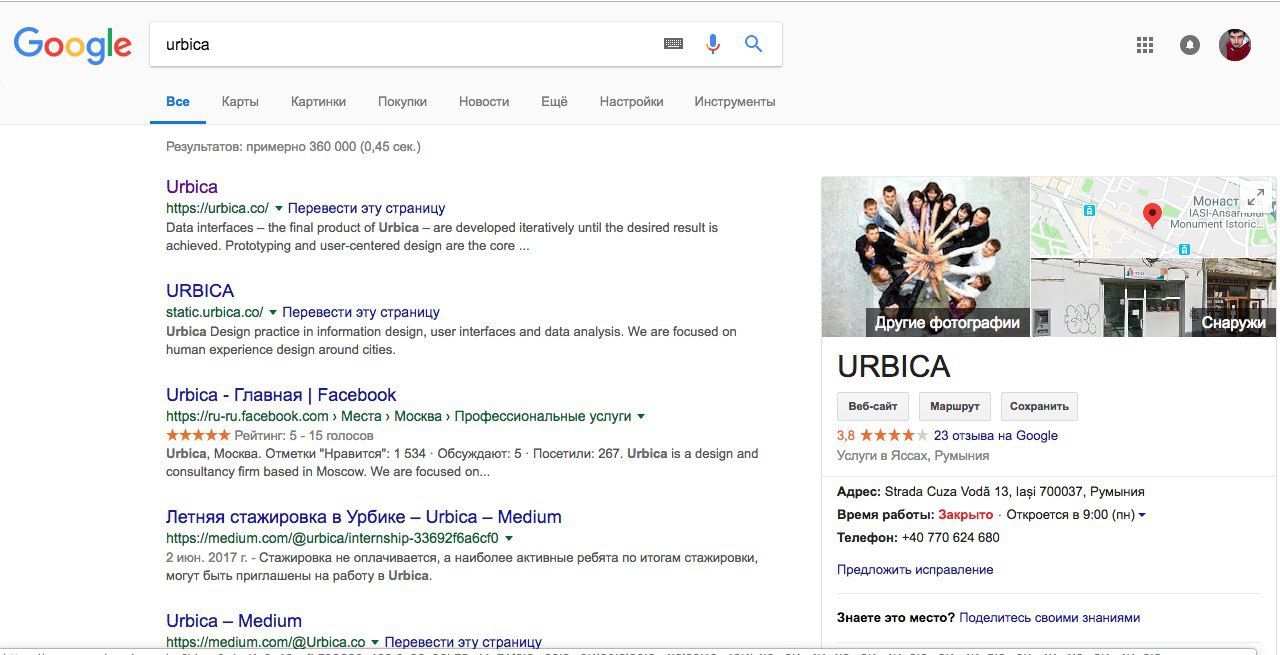Click Предложить исправление link
1280x655 pixels.
pyautogui.click(x=915, y=570)
